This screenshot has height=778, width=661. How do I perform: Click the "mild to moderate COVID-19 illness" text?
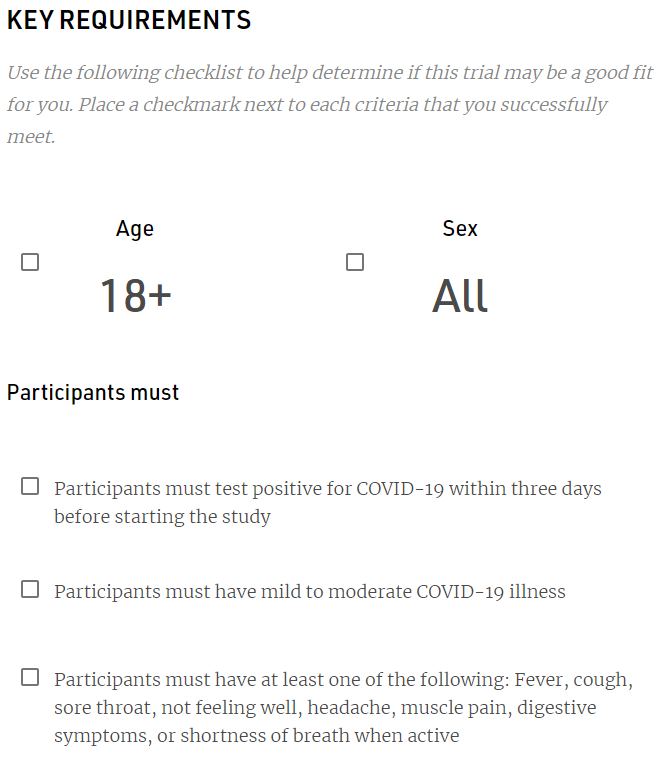(x=310, y=592)
